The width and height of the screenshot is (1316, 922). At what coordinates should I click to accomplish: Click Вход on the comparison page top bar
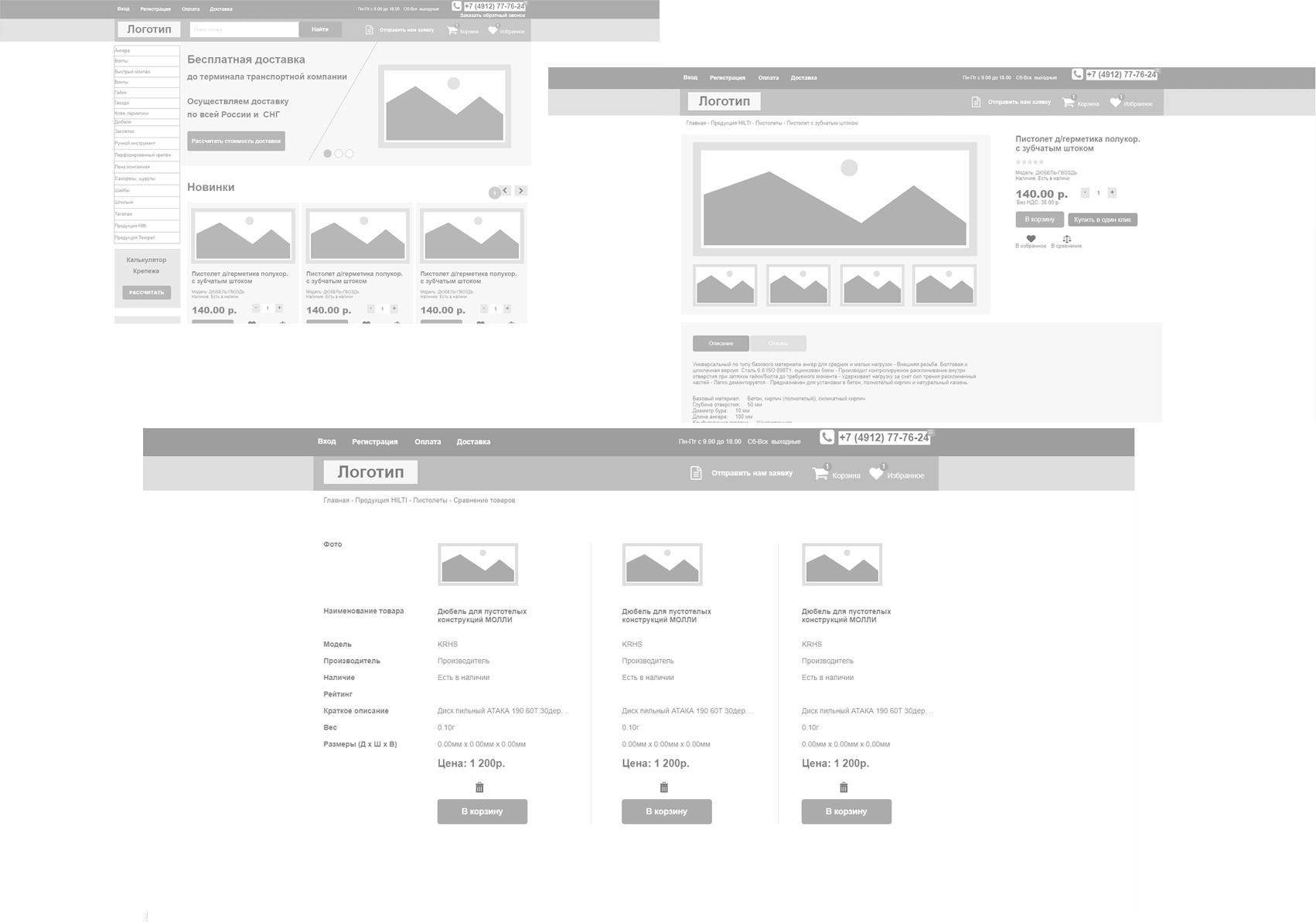(x=327, y=441)
